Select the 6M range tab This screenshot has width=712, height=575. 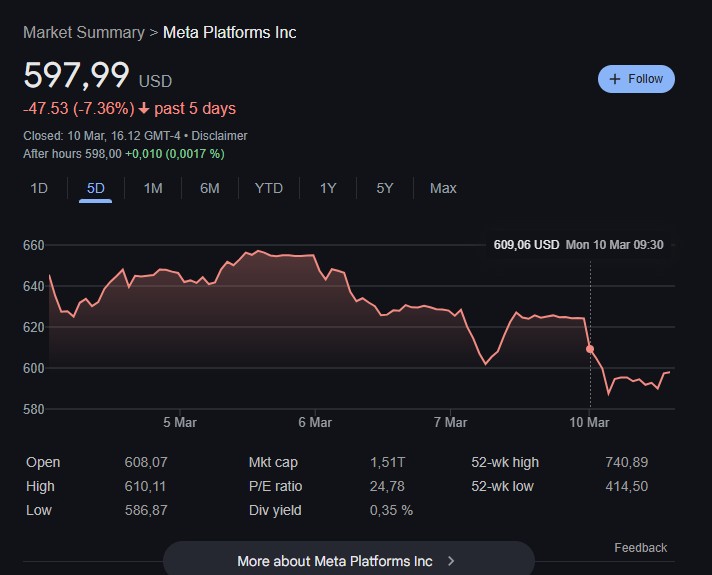[210, 188]
